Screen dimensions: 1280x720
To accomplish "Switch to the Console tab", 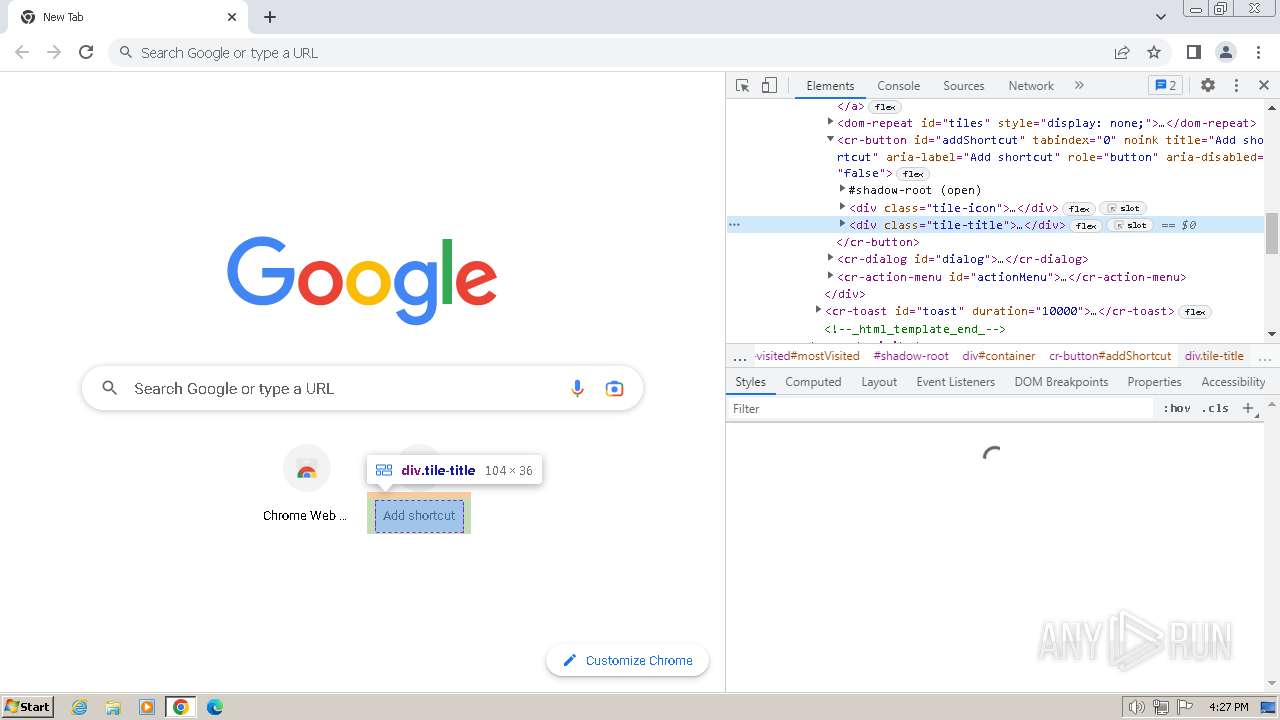I will [898, 86].
